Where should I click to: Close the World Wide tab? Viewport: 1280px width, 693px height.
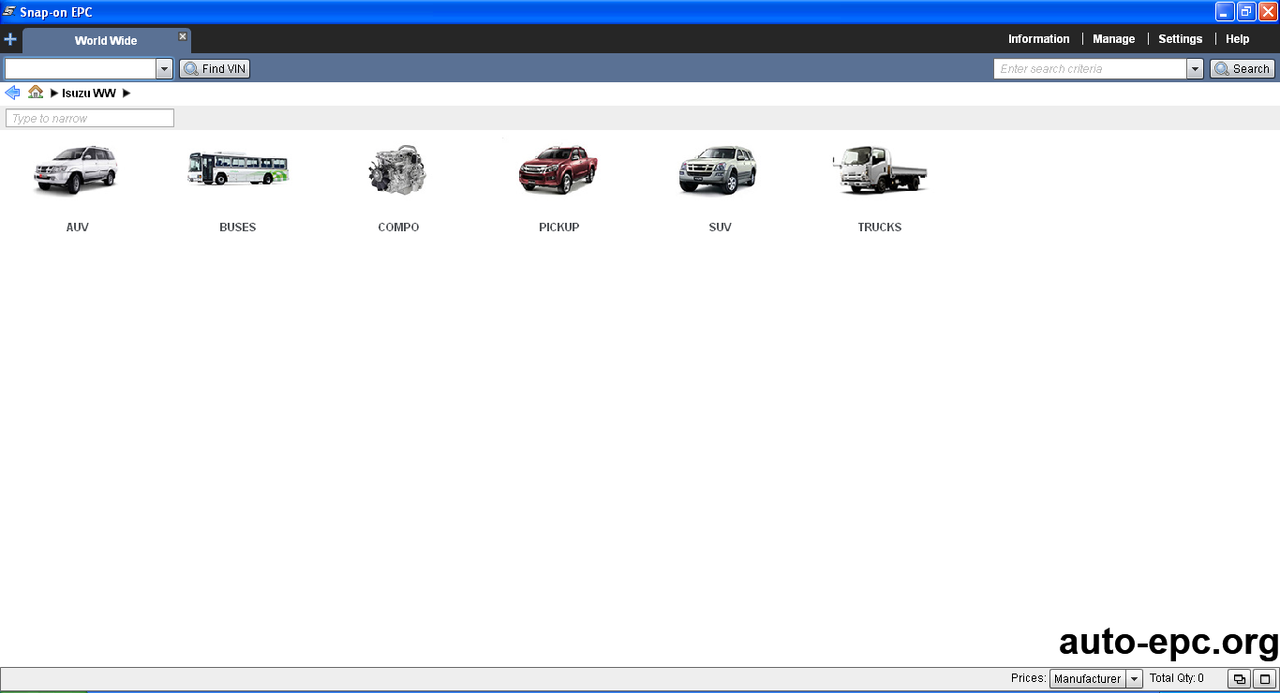(x=182, y=36)
